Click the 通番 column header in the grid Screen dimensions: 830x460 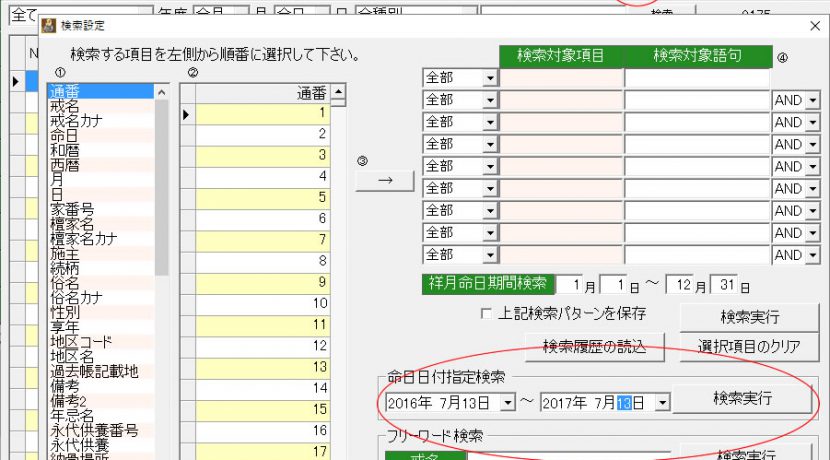[x=263, y=93]
